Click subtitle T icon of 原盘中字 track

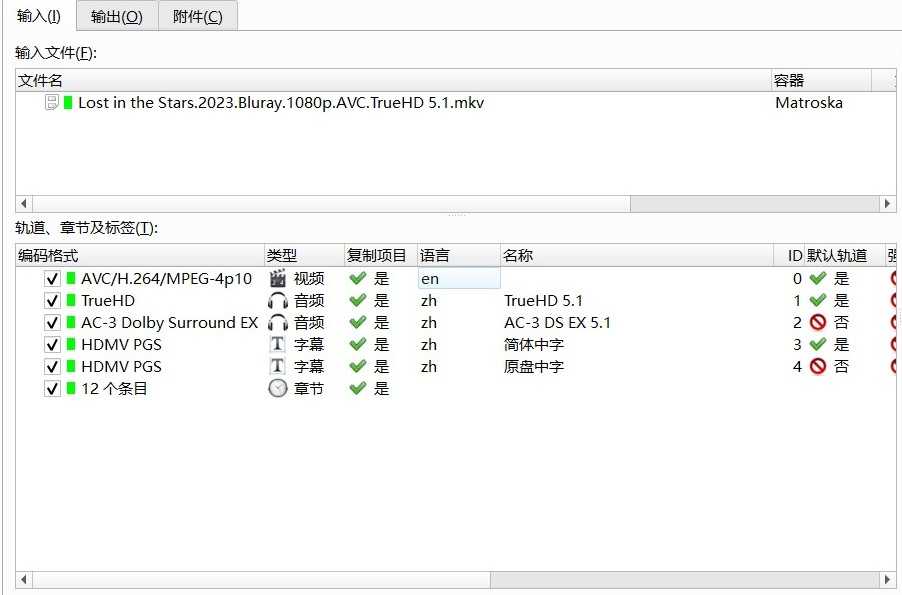coord(277,367)
